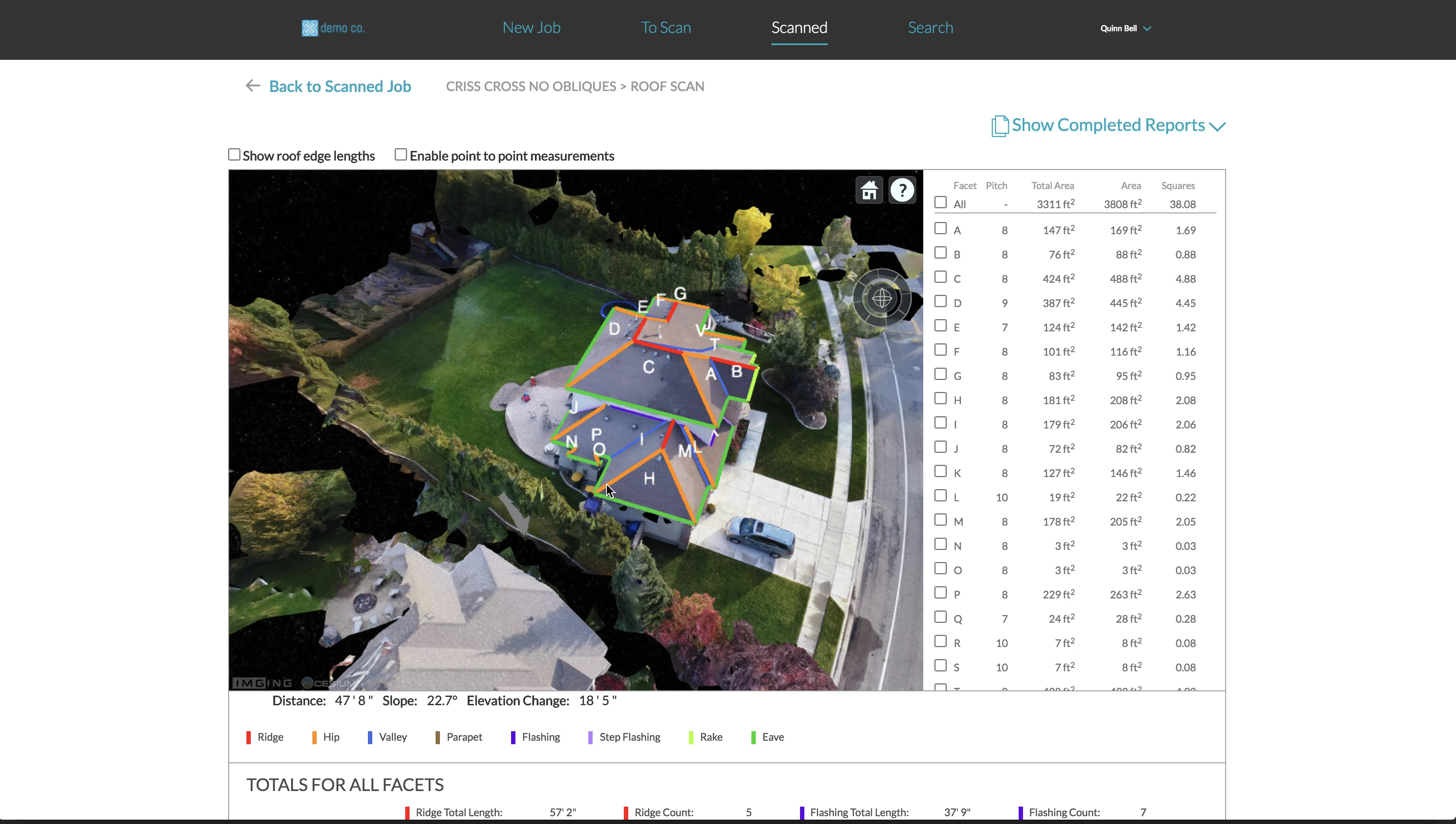
Task: Select facet H checkbox
Action: point(940,399)
